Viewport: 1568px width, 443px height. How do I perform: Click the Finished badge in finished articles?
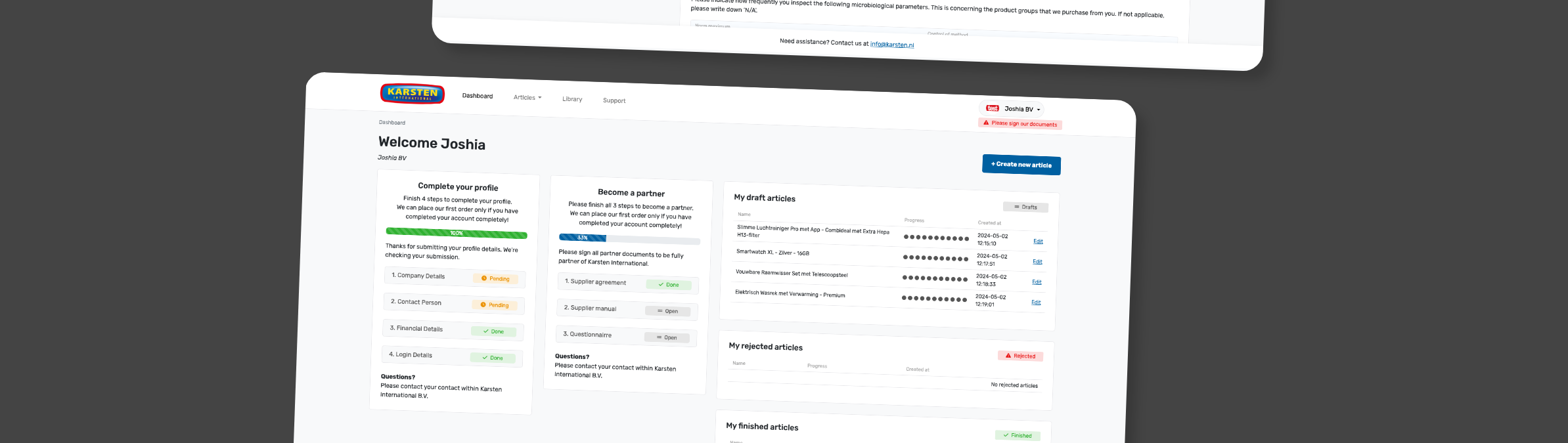1018,435
